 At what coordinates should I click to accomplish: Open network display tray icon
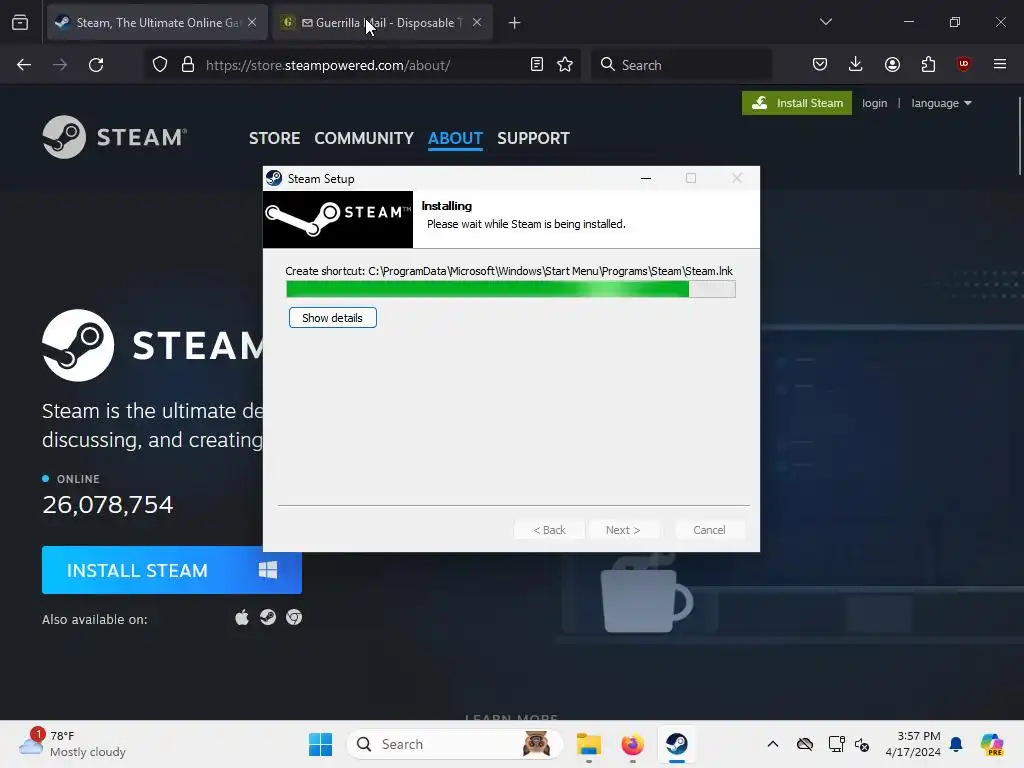tap(836, 744)
